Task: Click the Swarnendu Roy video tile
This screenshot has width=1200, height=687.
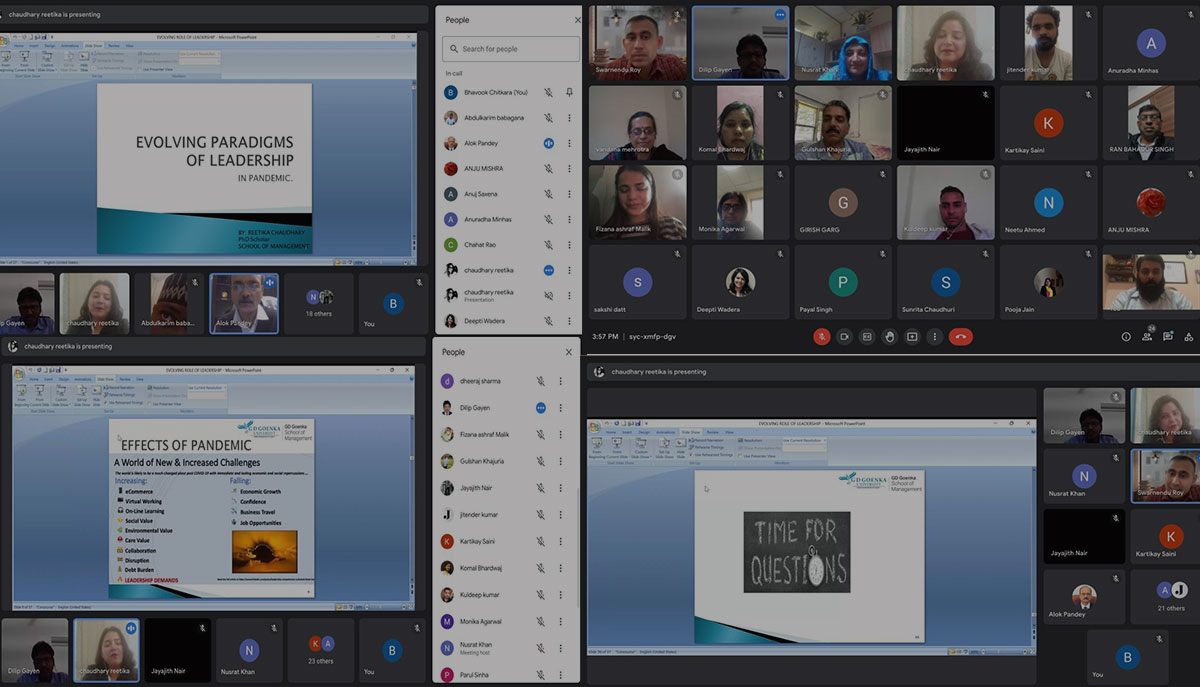Action: point(637,43)
